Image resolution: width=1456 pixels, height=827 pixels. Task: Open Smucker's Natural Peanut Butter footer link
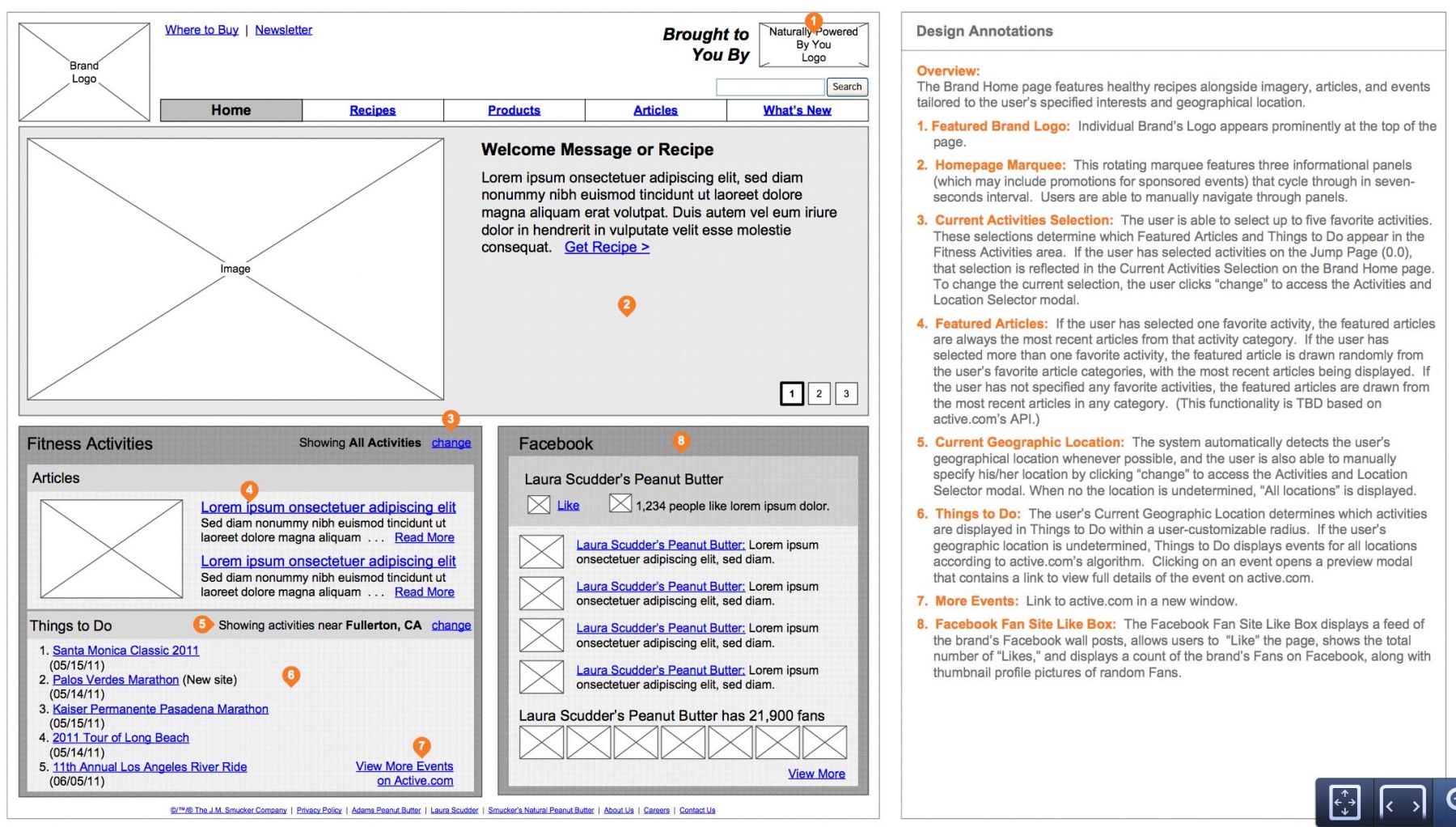click(x=541, y=810)
